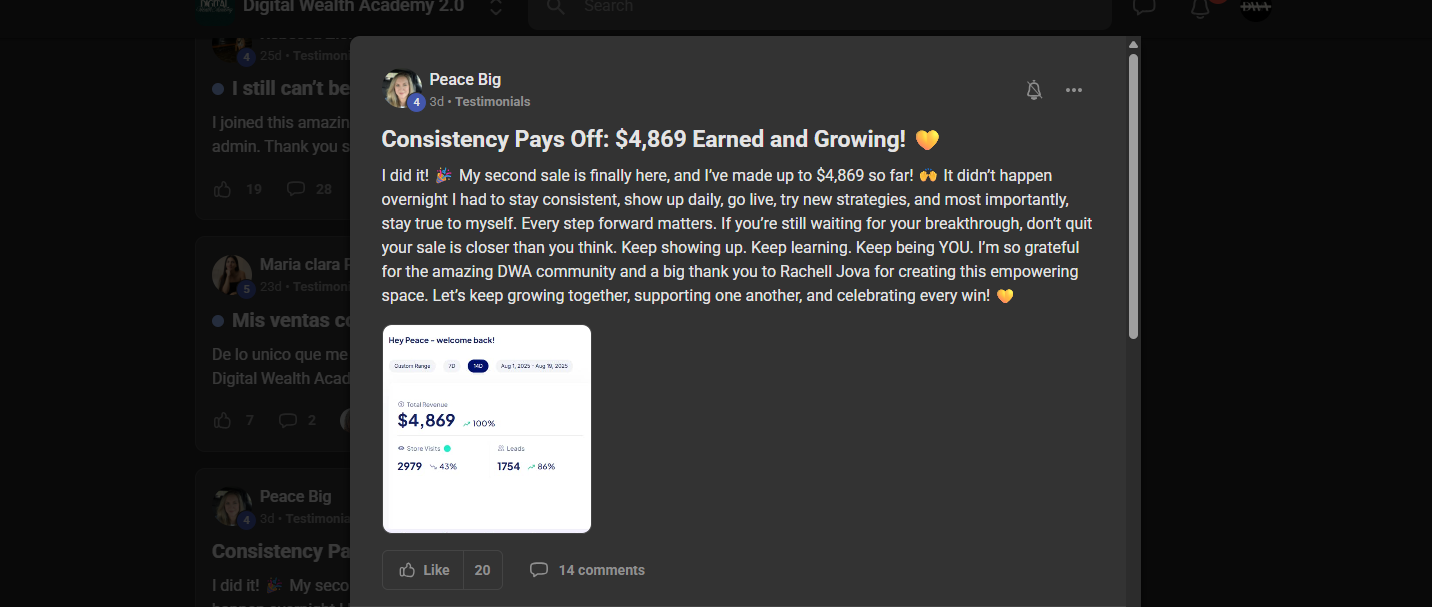
Task: Open Peace Big's profile name link
Action: point(465,79)
